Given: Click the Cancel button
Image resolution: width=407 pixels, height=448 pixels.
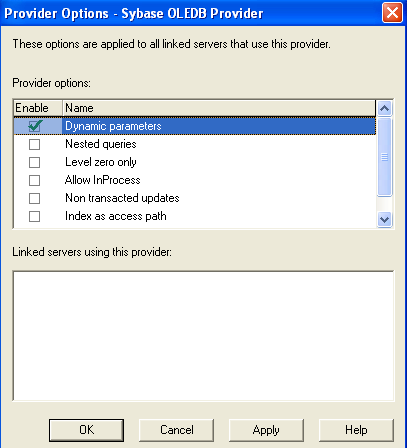Looking at the screenshot, I should (x=176, y=430).
